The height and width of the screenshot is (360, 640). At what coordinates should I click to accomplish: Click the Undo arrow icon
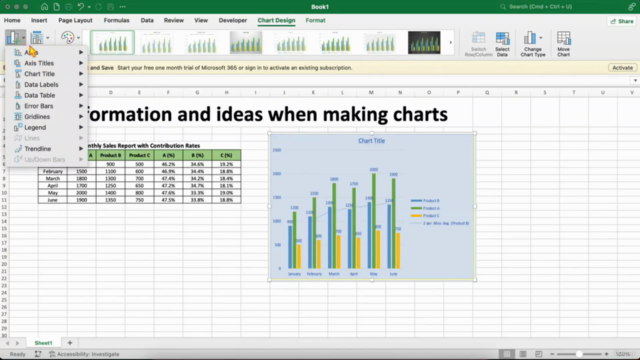point(80,7)
